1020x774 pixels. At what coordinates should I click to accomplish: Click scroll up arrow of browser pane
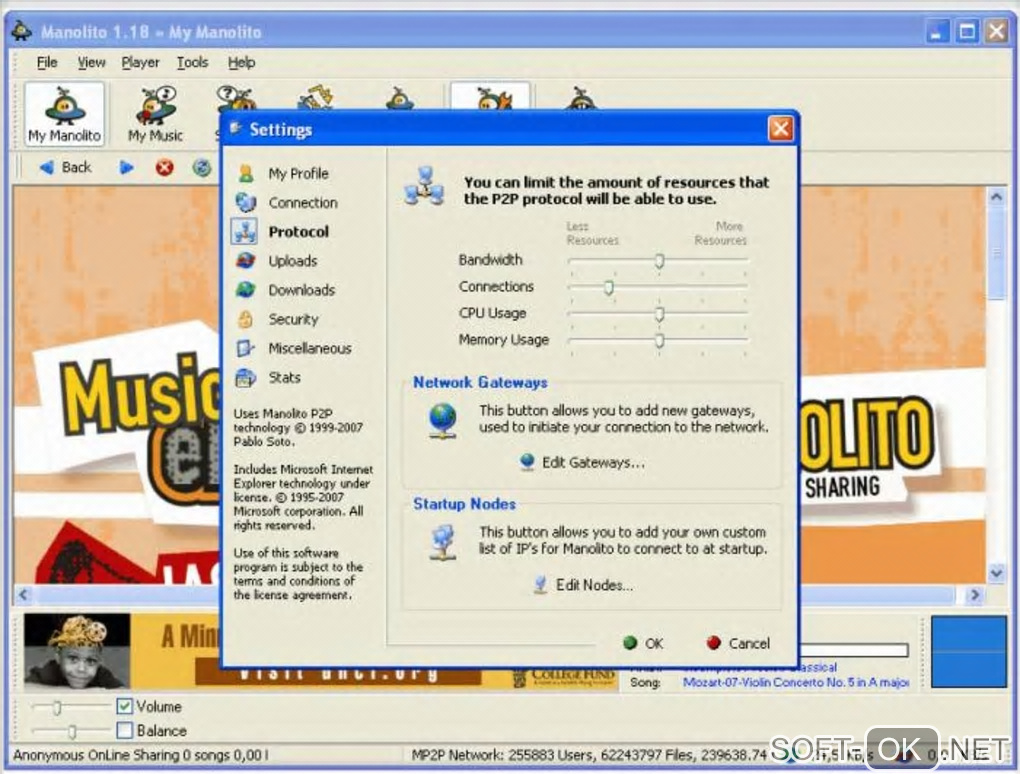click(x=996, y=196)
